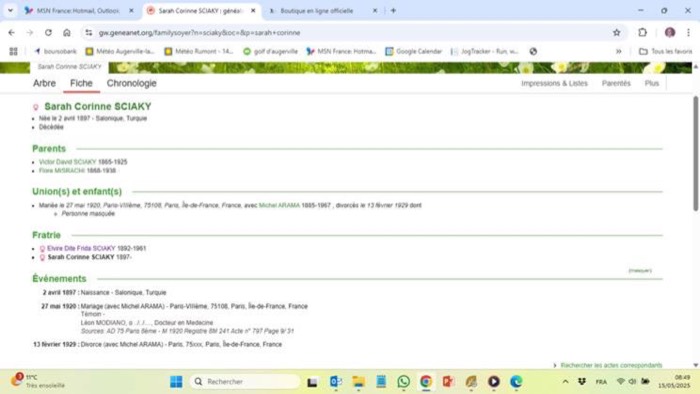The image size is (700, 394).
Task: Open WhatsApp from the taskbar
Action: 404,382
